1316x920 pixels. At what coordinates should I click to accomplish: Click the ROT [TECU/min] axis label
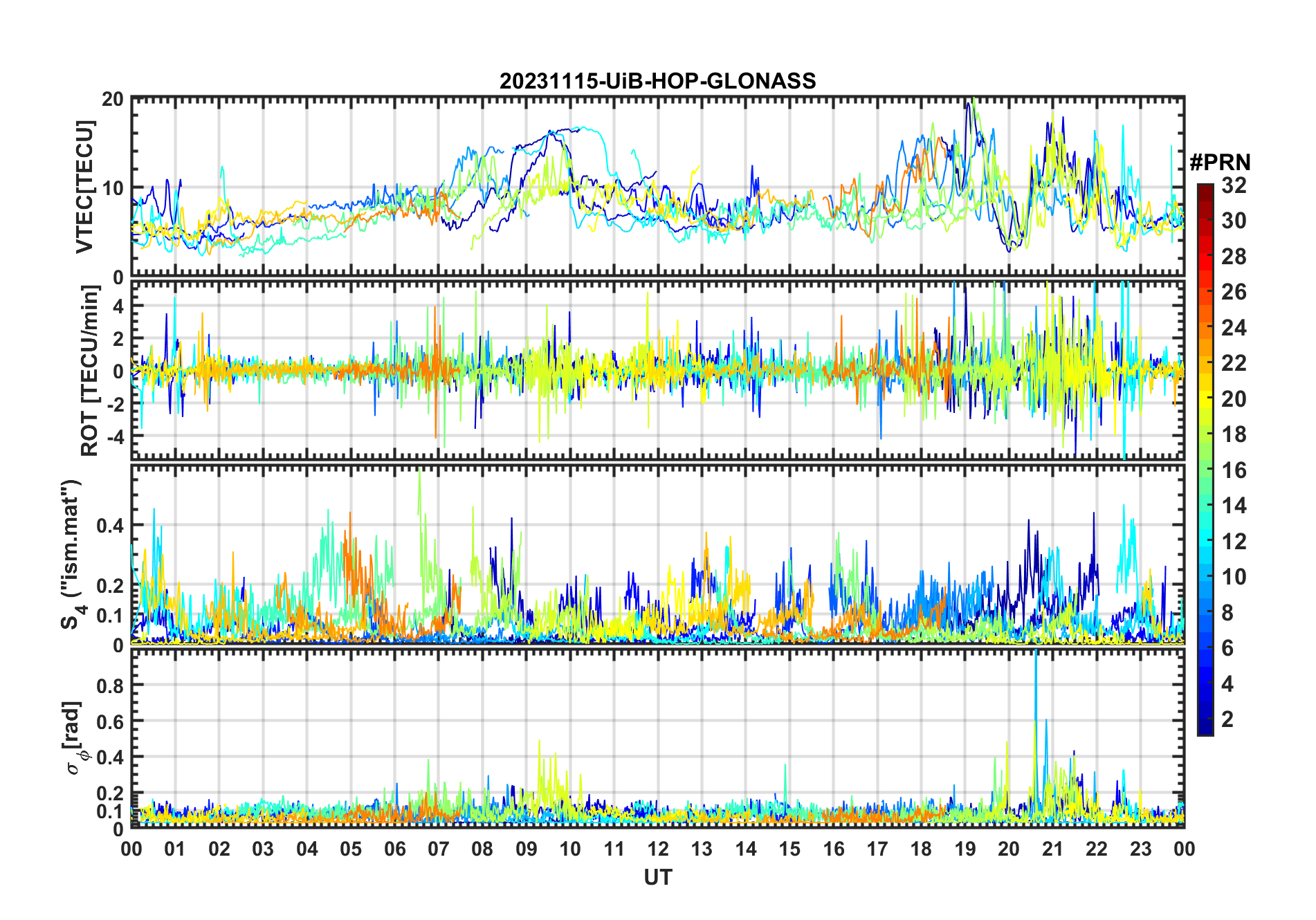pyautogui.click(x=90, y=371)
